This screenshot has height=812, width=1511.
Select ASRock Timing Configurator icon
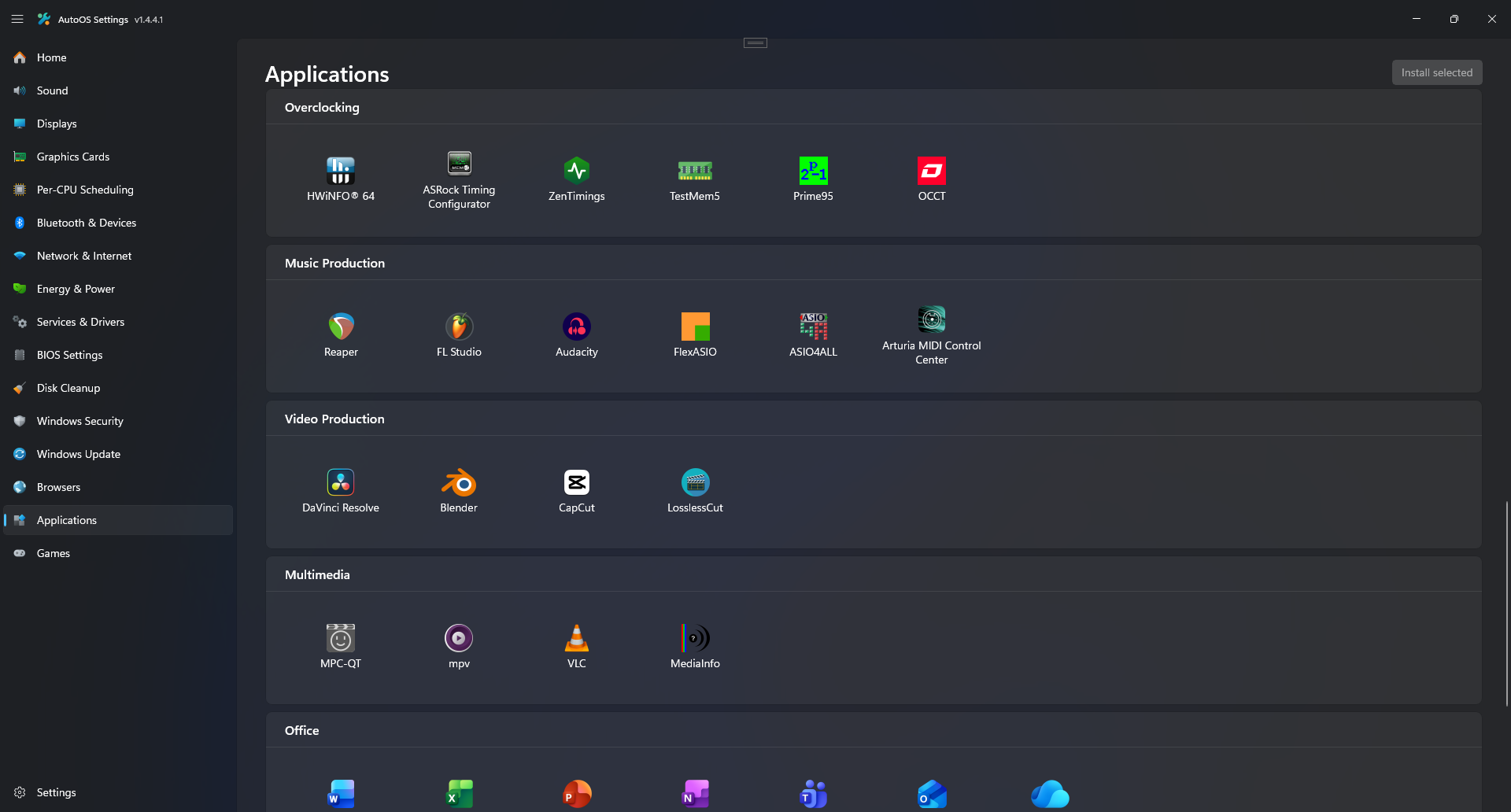tap(459, 163)
